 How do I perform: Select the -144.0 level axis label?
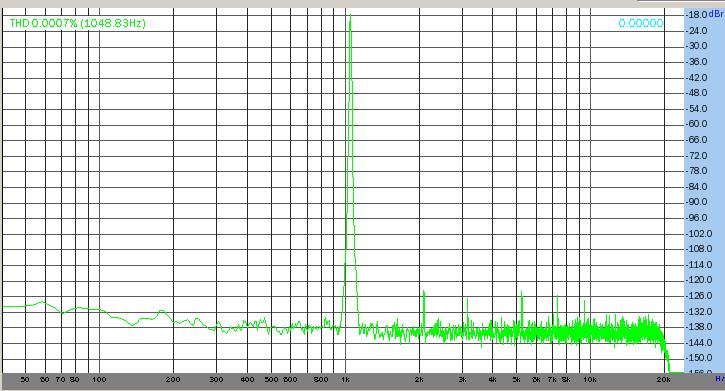coord(698,343)
